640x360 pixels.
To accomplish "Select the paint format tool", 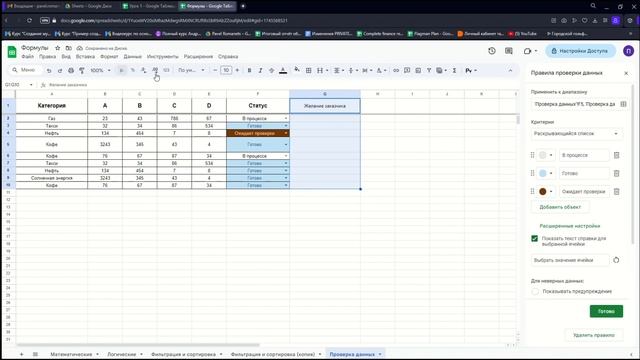I will click(x=82, y=71).
